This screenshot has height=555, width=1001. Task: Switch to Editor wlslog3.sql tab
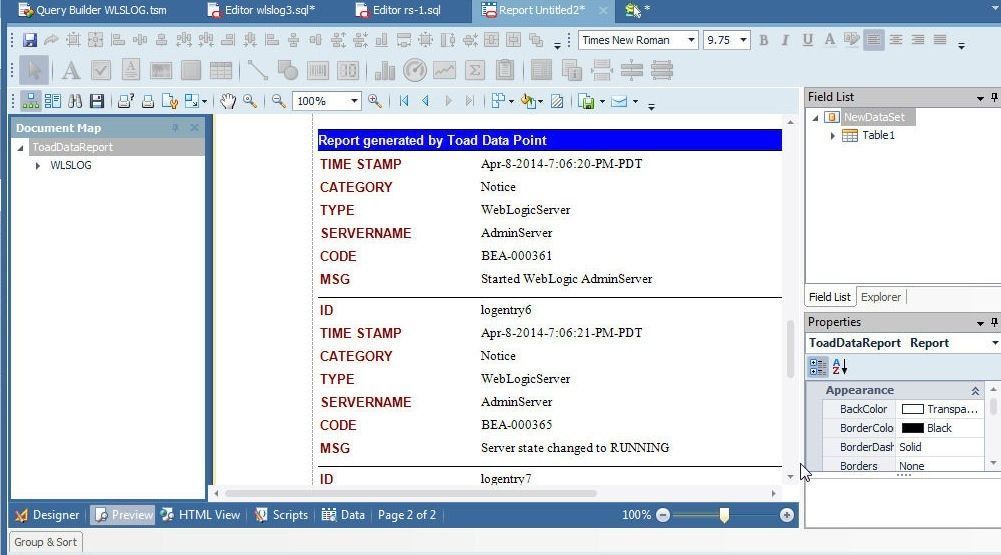(x=262, y=10)
